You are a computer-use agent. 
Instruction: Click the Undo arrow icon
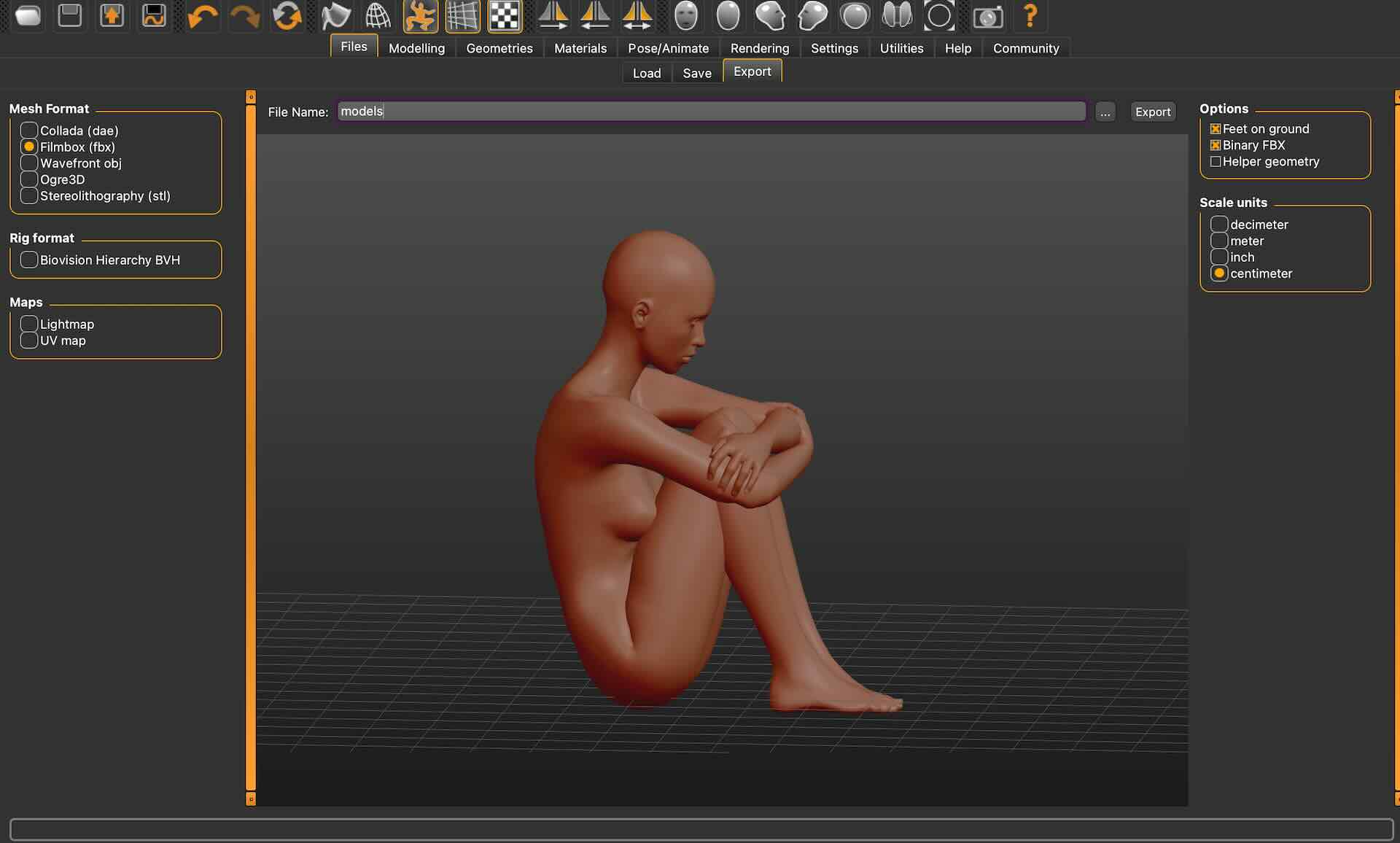click(x=202, y=16)
